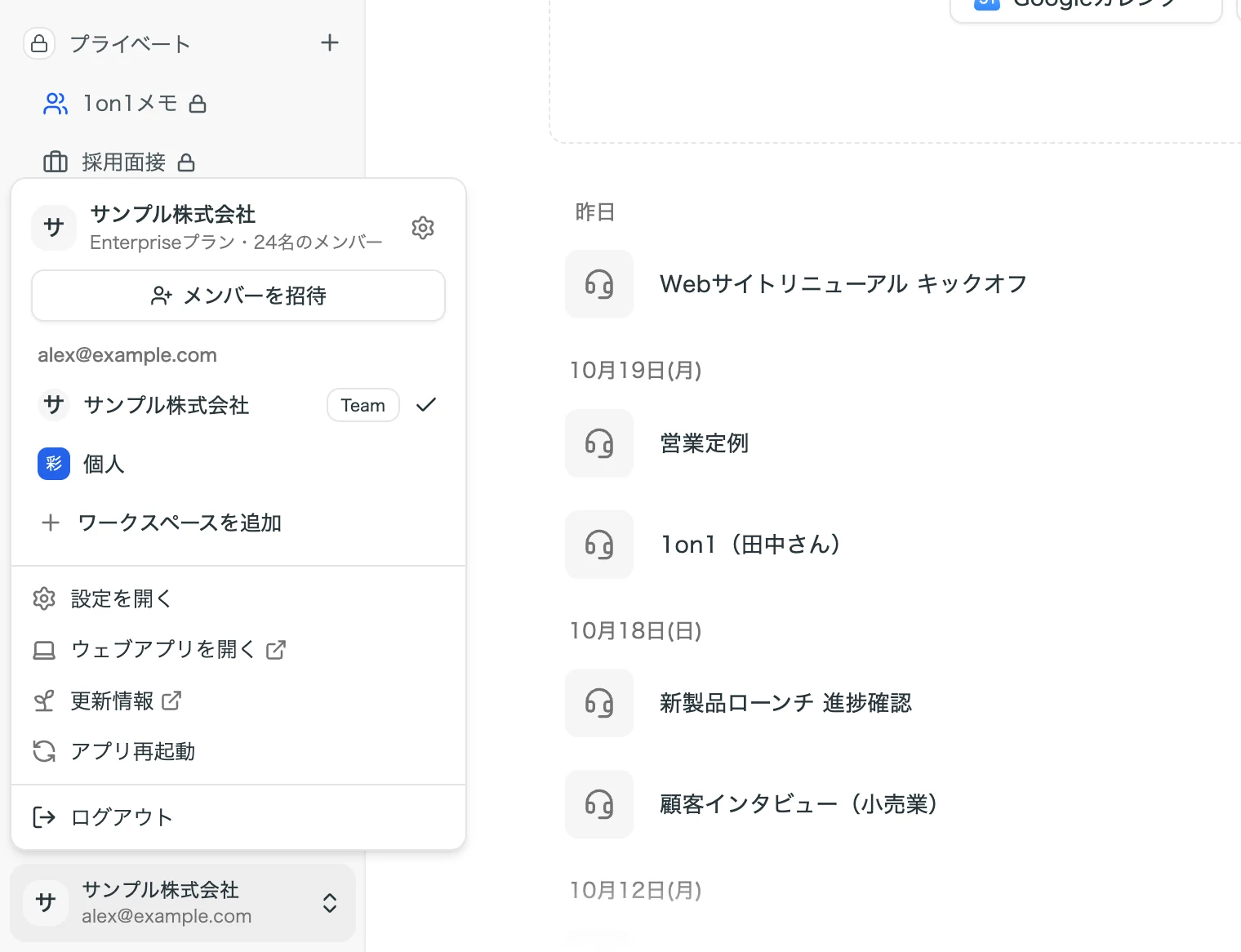The width and height of the screenshot is (1241, 952).
Task: Open meeting 新製品ローンチ 進捗確認
Action: (x=785, y=703)
